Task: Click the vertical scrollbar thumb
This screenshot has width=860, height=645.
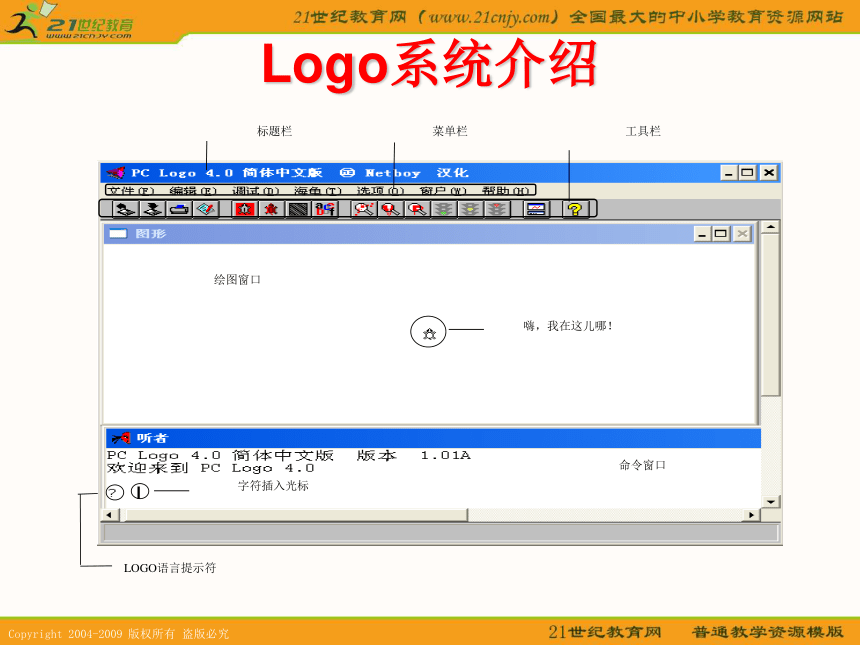Action: pyautogui.click(x=771, y=314)
